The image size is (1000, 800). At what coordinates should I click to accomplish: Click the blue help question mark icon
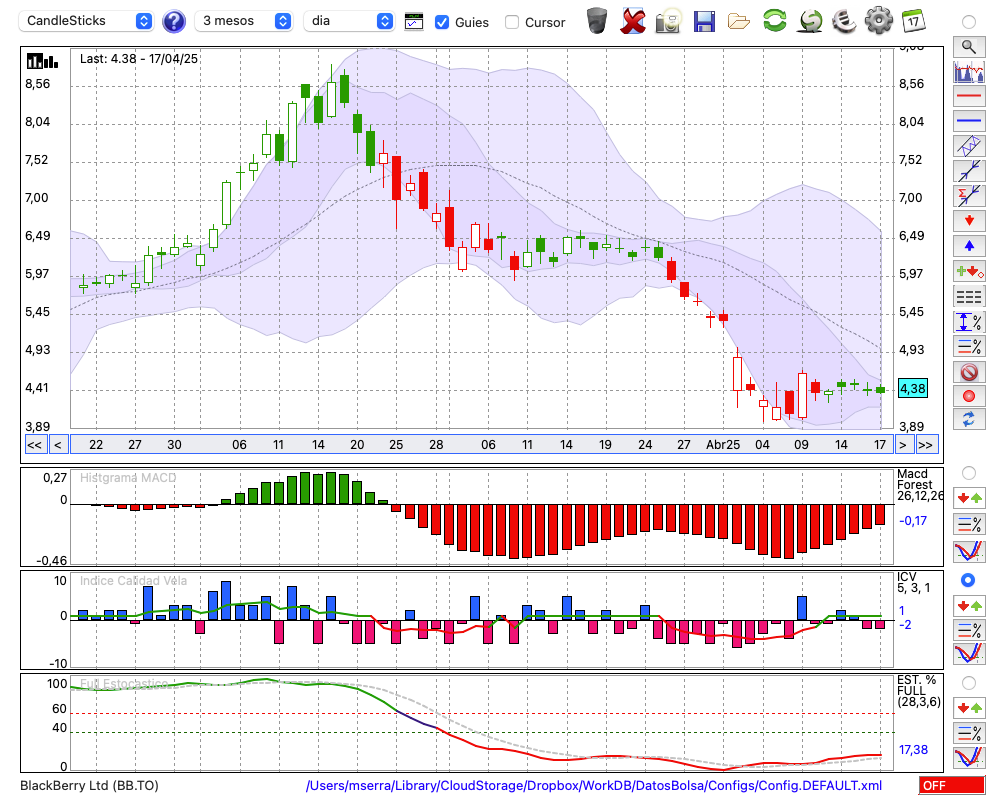pyautogui.click(x=174, y=22)
